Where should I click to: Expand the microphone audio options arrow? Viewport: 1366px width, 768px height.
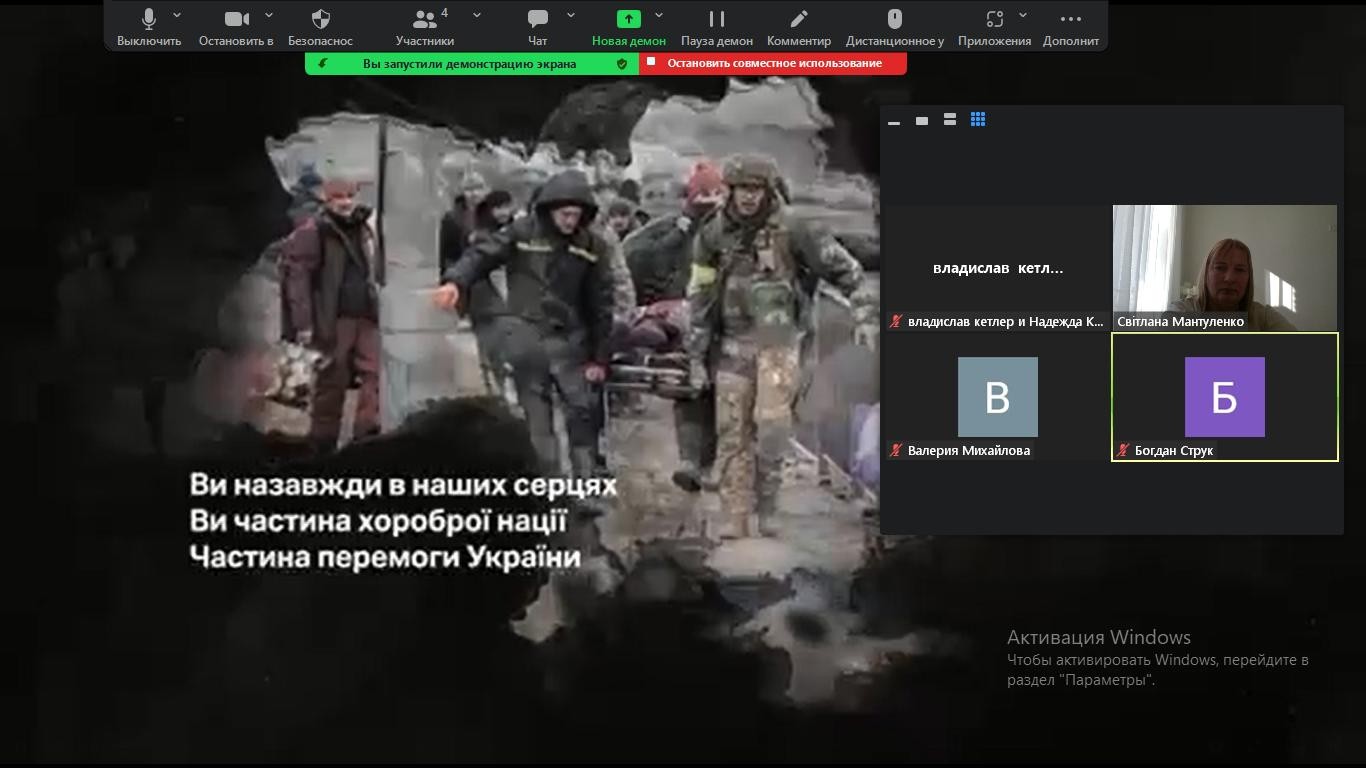(x=177, y=15)
